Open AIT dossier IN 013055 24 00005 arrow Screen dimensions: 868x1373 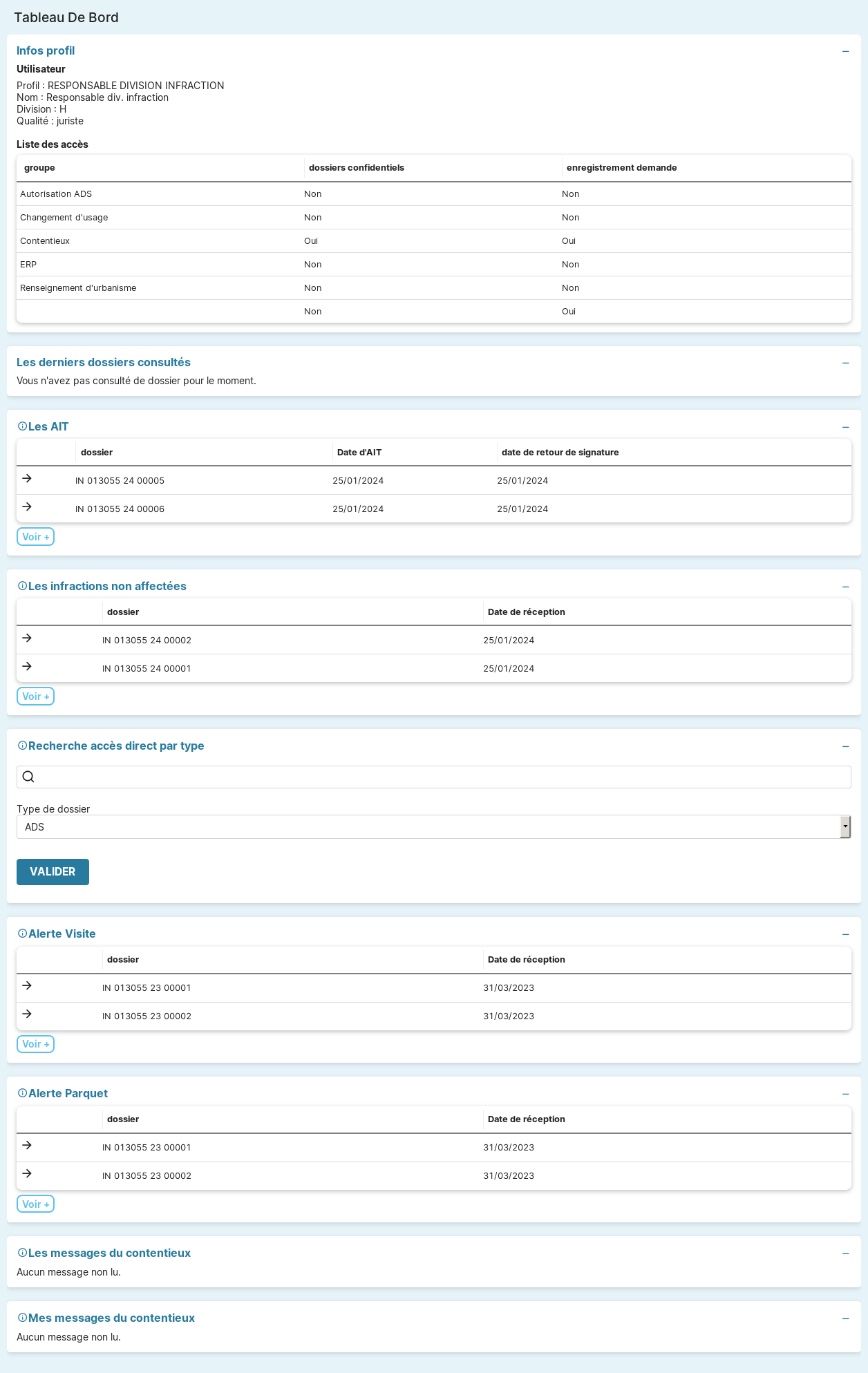27,478
